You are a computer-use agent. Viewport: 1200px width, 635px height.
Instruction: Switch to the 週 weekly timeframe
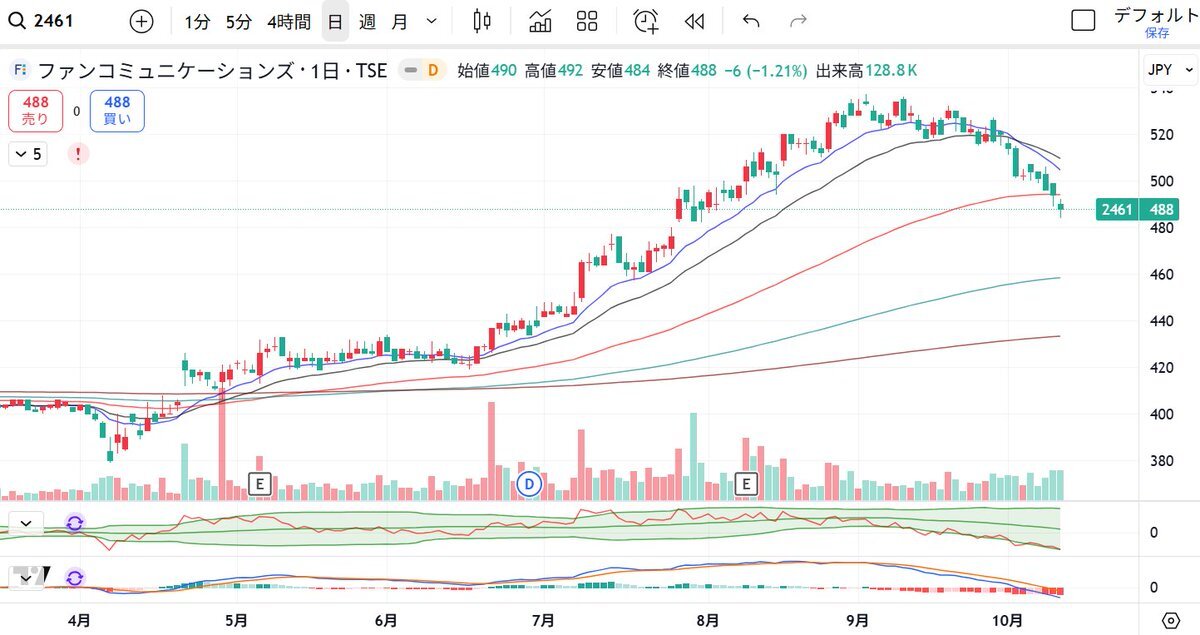pos(367,21)
